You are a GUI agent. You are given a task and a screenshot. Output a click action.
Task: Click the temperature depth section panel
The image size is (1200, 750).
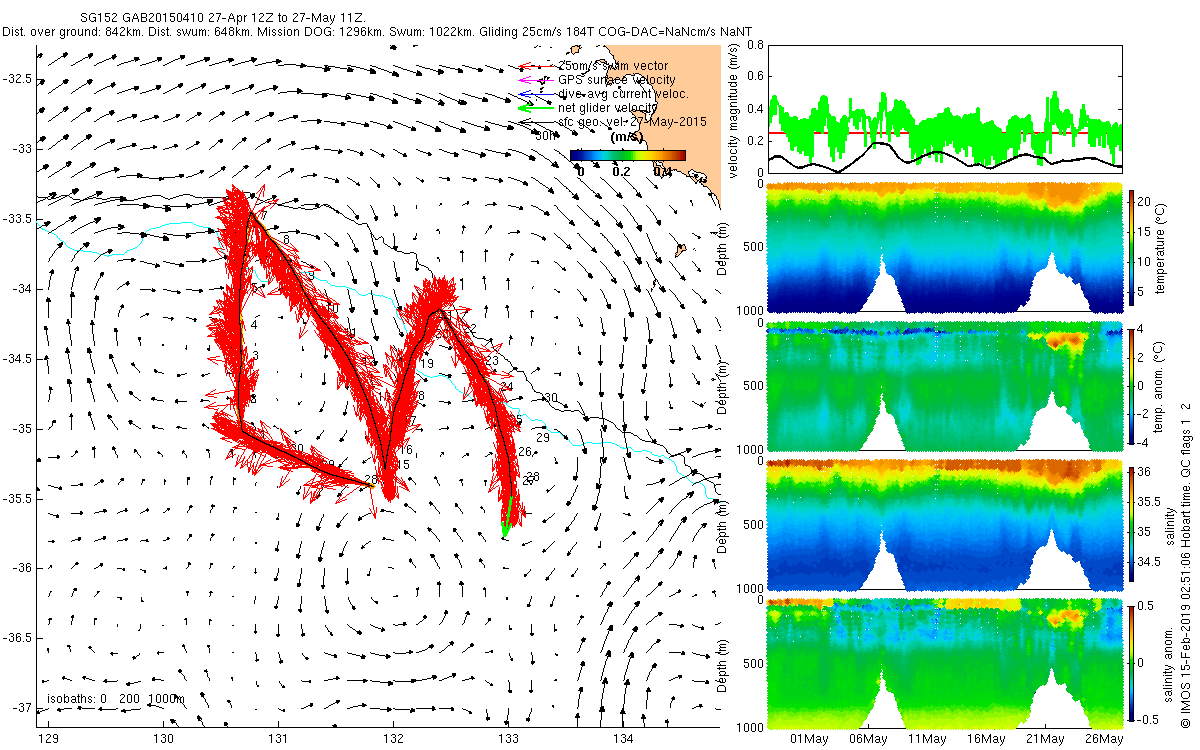(x=944, y=247)
